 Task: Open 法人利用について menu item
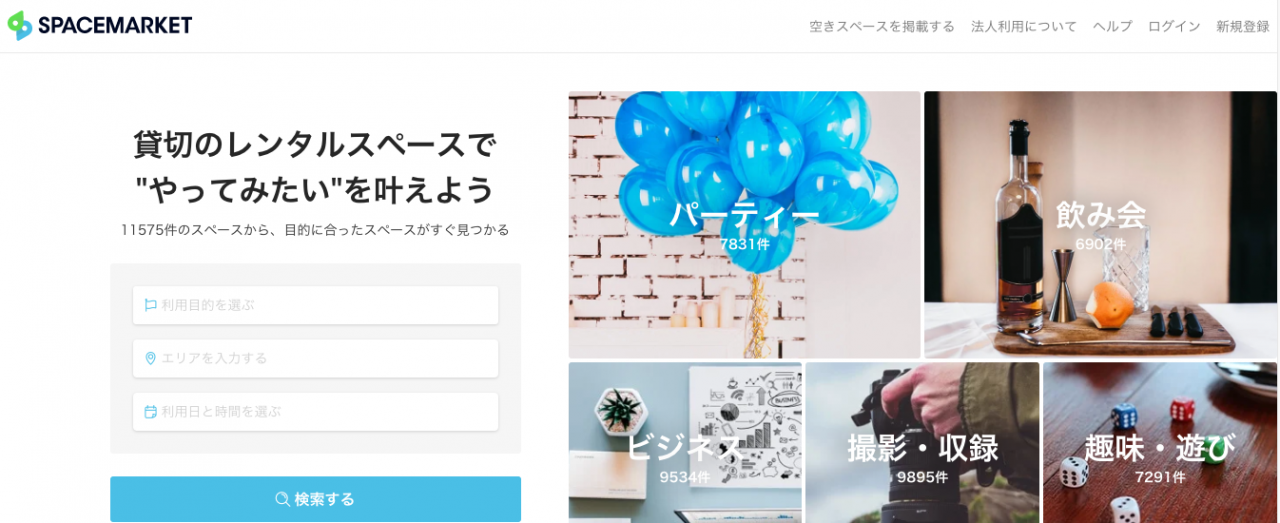tap(1024, 26)
